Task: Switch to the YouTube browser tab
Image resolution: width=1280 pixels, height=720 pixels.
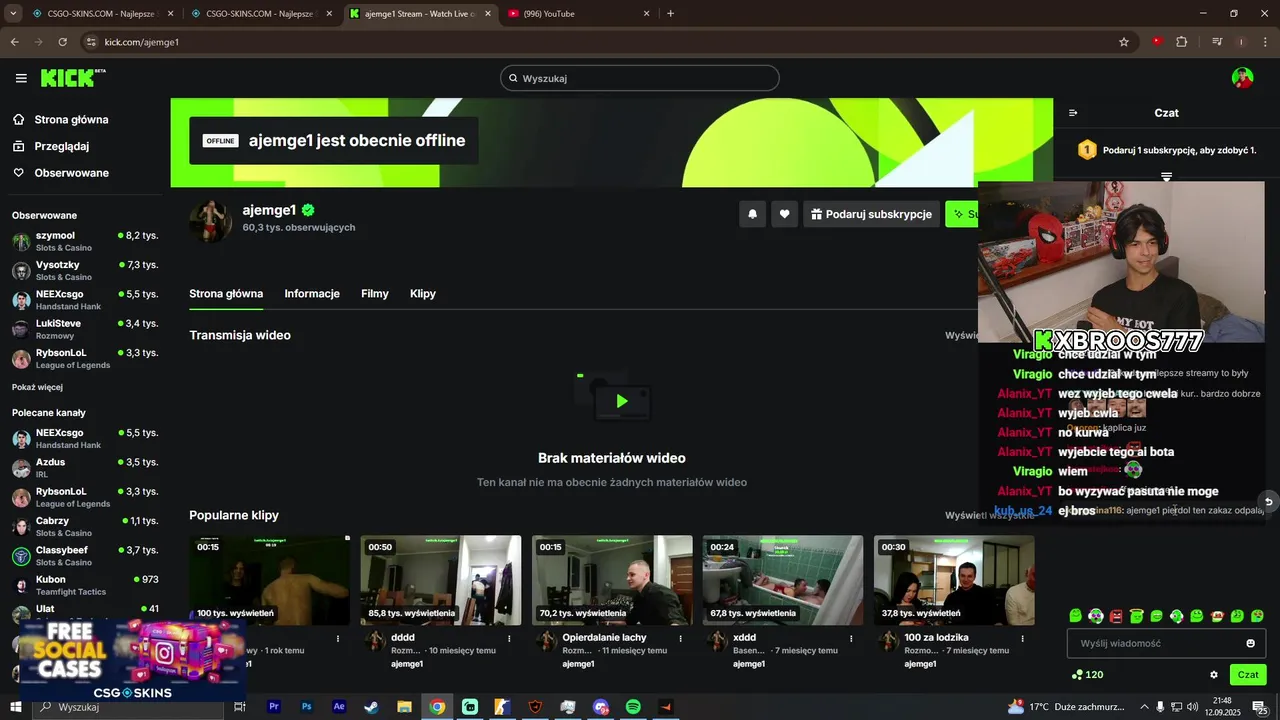Action: 580,14
